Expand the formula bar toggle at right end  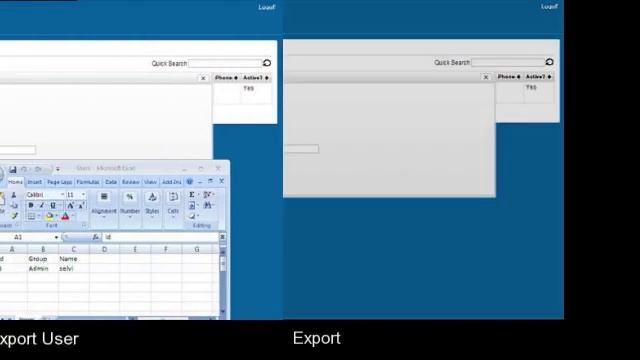click(222, 237)
